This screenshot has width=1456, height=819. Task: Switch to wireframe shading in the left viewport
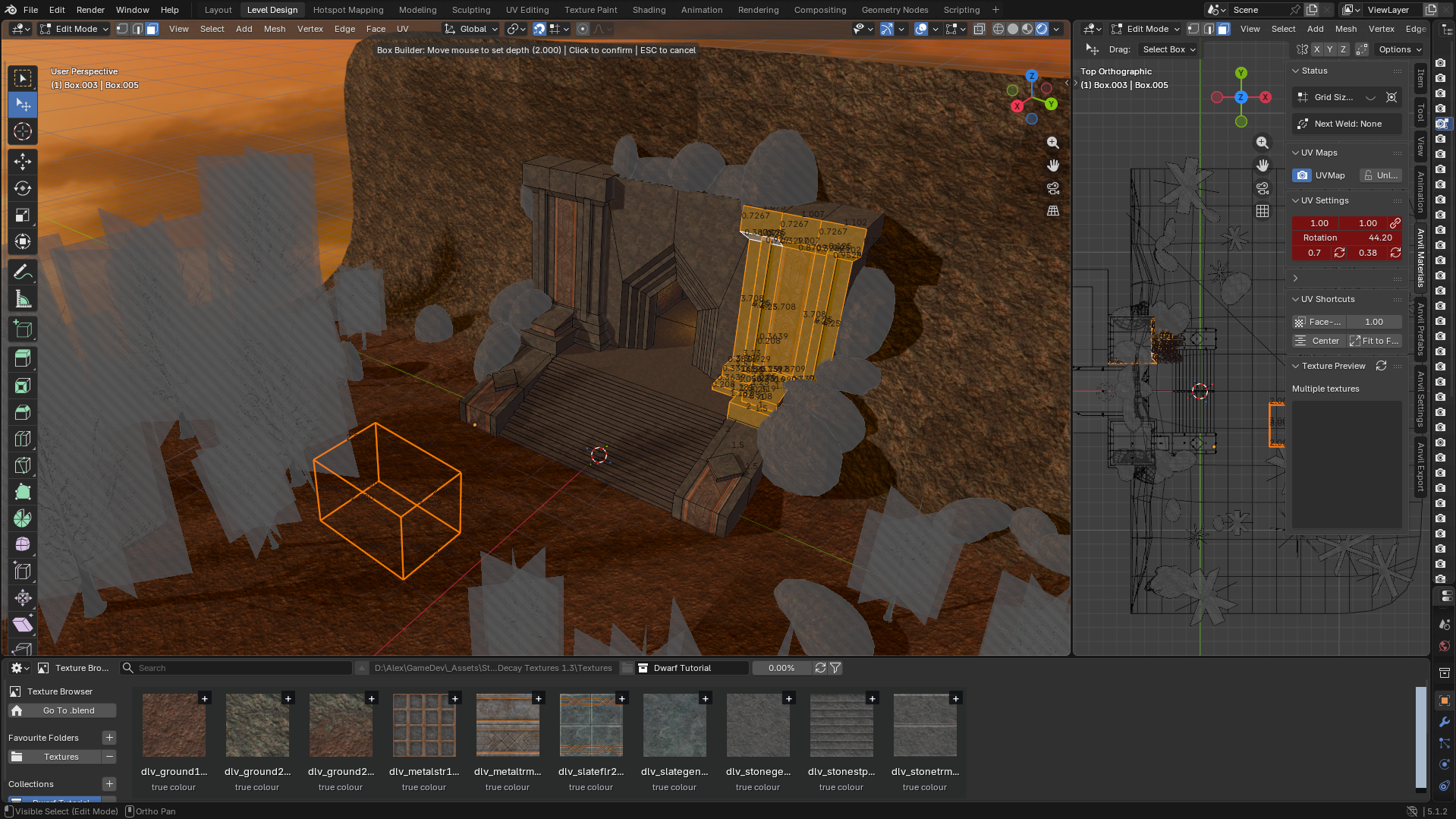pos(998,29)
